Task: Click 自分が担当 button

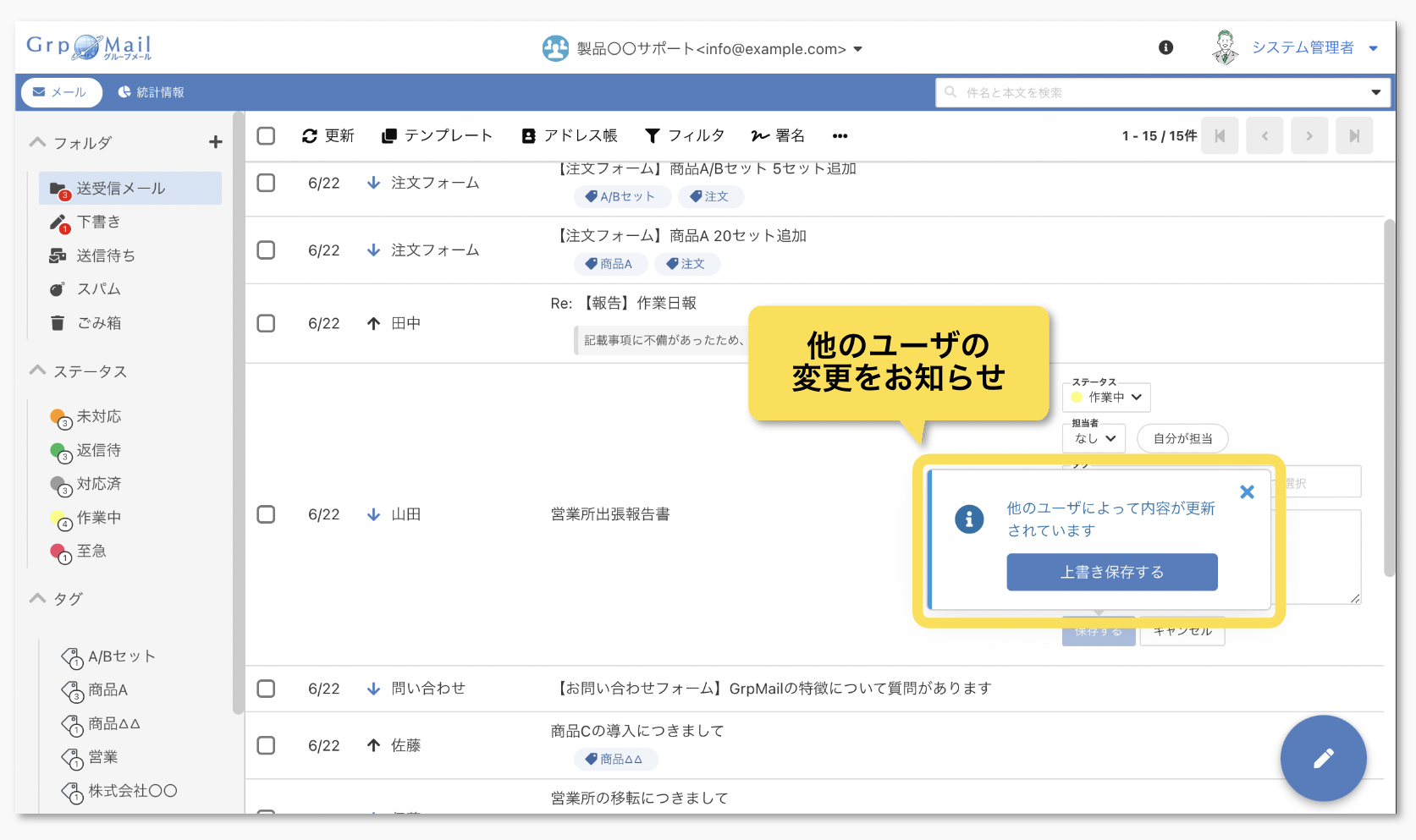Action: tap(1182, 438)
